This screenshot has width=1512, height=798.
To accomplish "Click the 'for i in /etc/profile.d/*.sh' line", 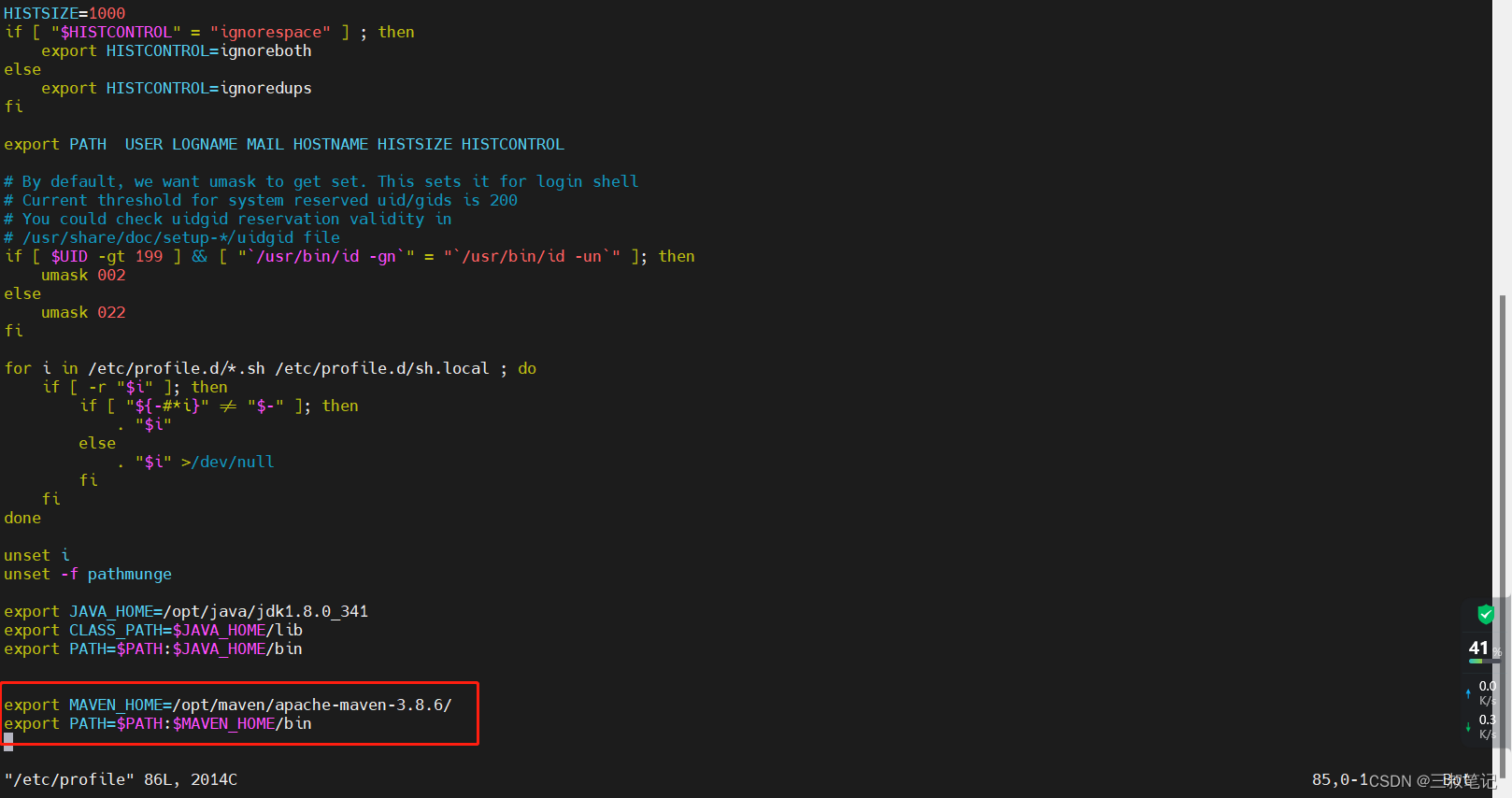I will (x=270, y=368).
